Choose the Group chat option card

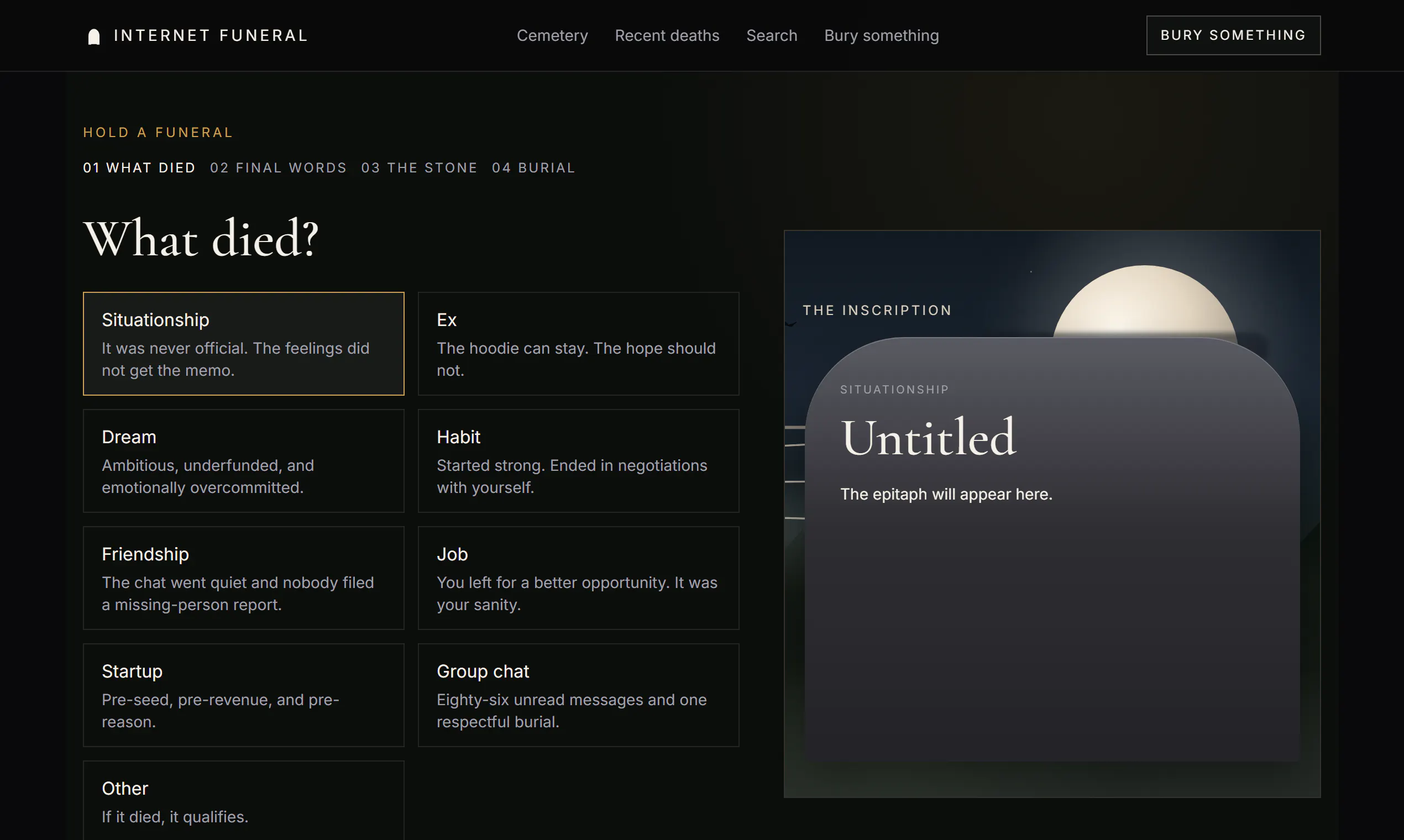(579, 695)
